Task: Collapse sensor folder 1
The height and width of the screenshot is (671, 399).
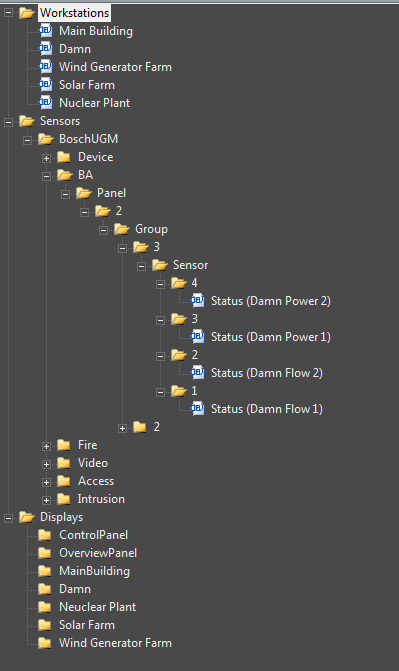Action: pyautogui.click(x=160, y=392)
